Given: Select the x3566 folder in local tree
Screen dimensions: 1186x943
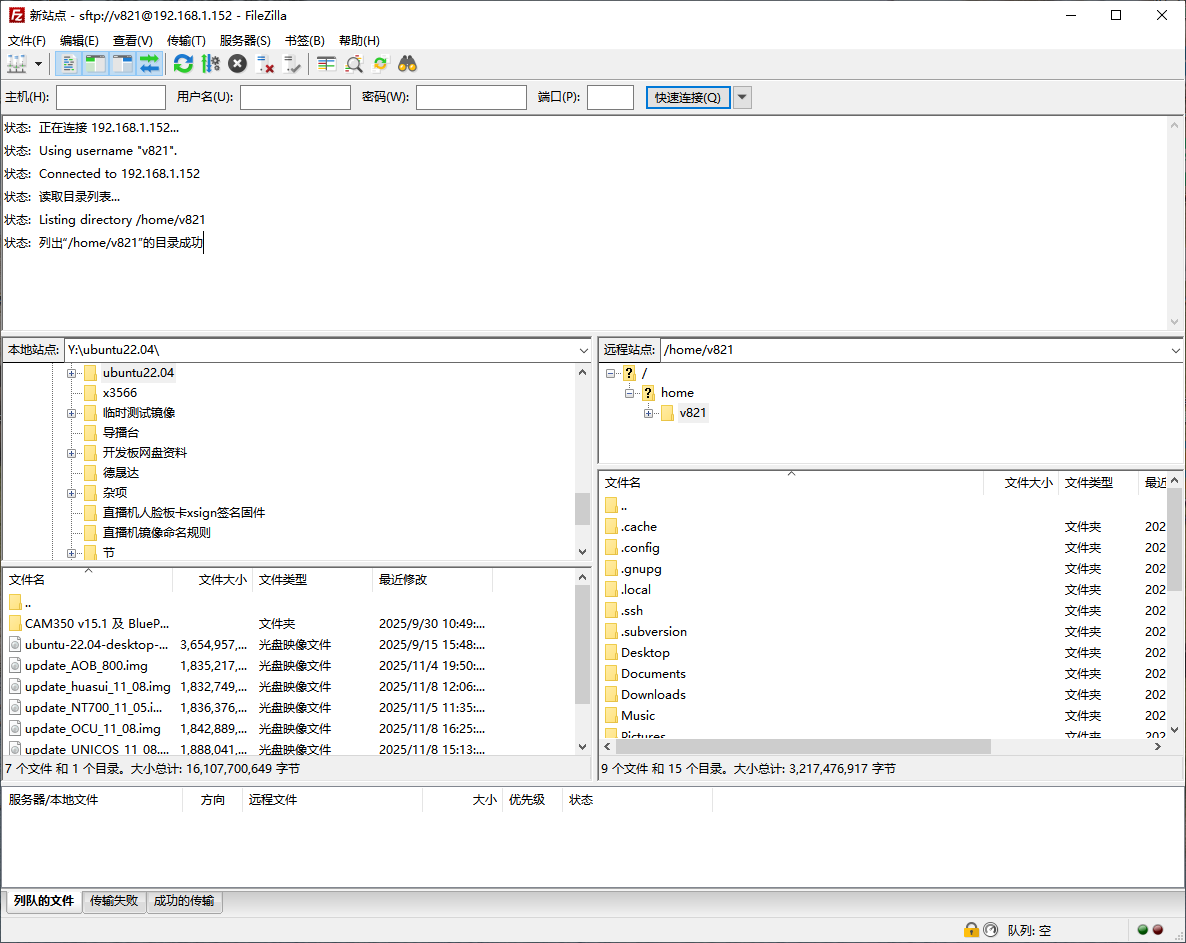Looking at the screenshot, I should (120, 392).
